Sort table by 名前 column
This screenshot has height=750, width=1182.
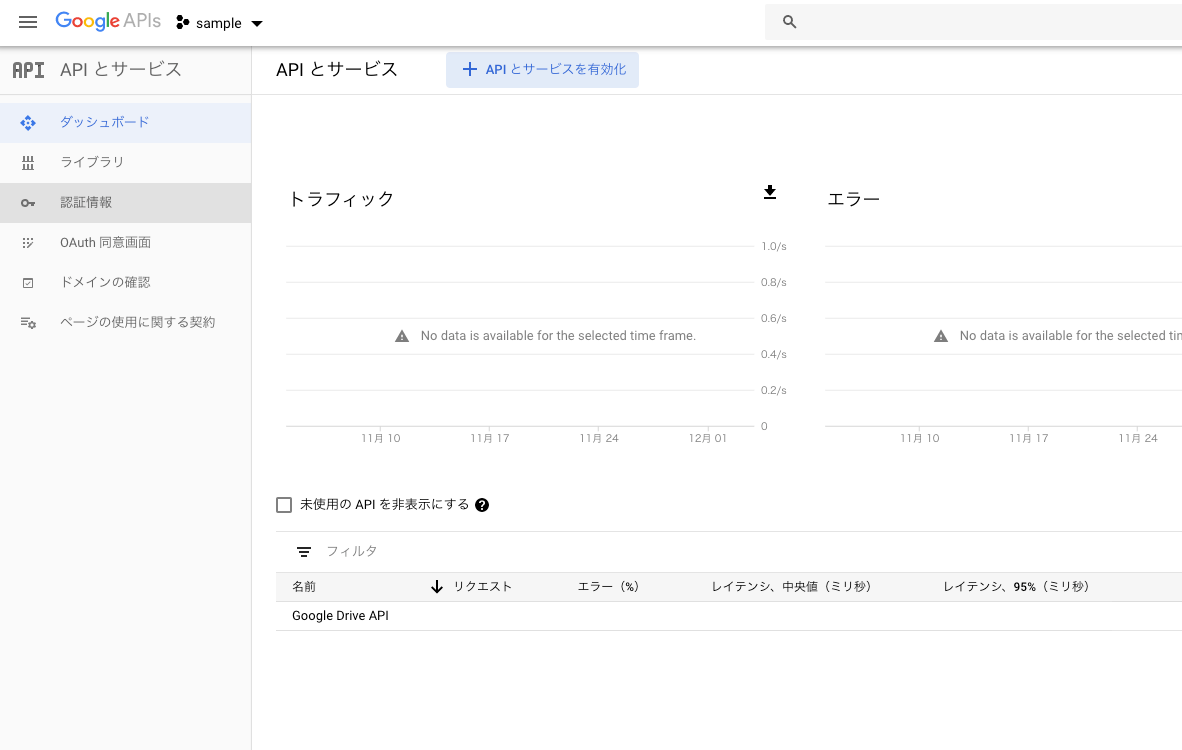coord(304,586)
